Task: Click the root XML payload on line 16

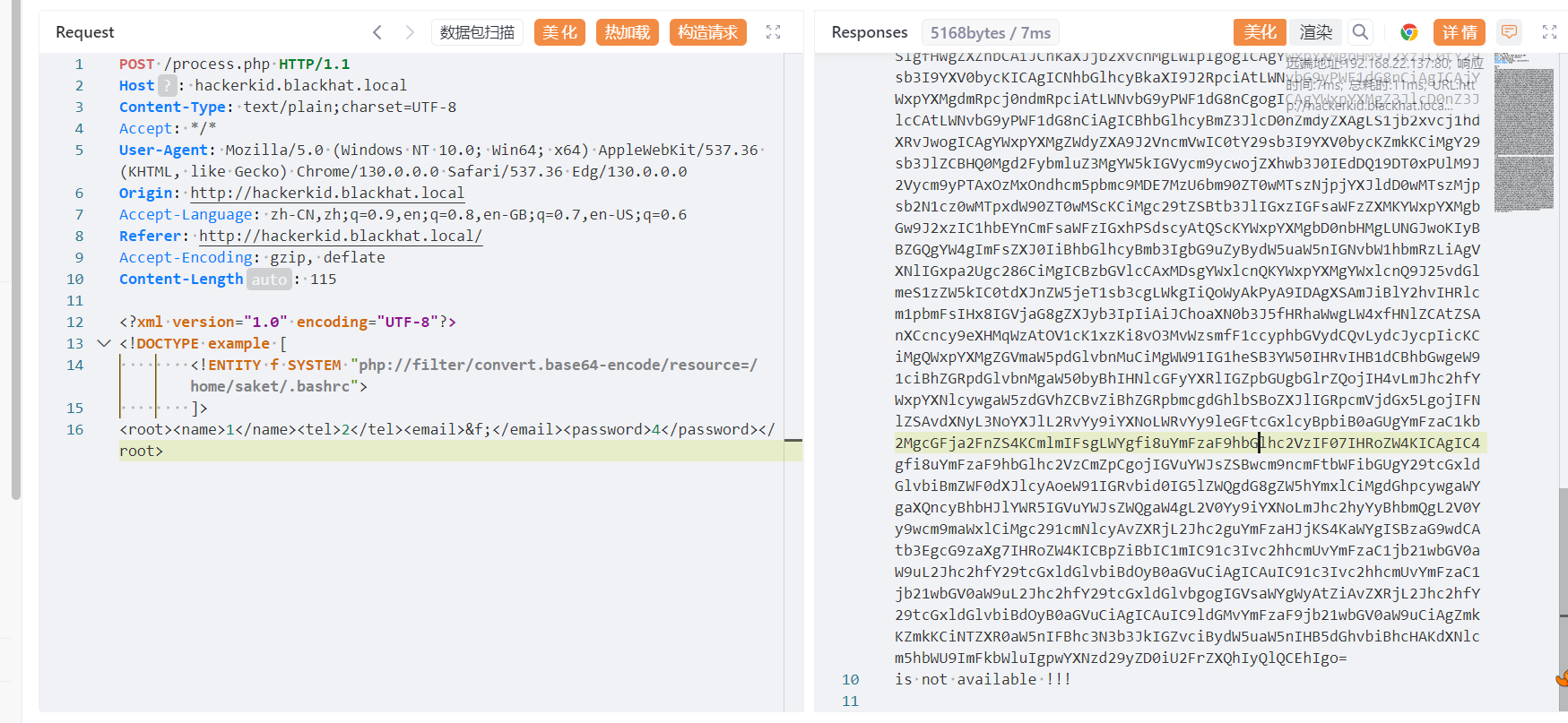Action: (447, 440)
